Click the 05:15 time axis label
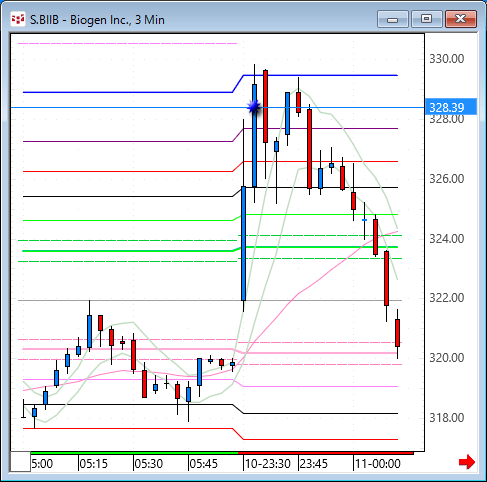The width and height of the screenshot is (487, 482). (94, 464)
